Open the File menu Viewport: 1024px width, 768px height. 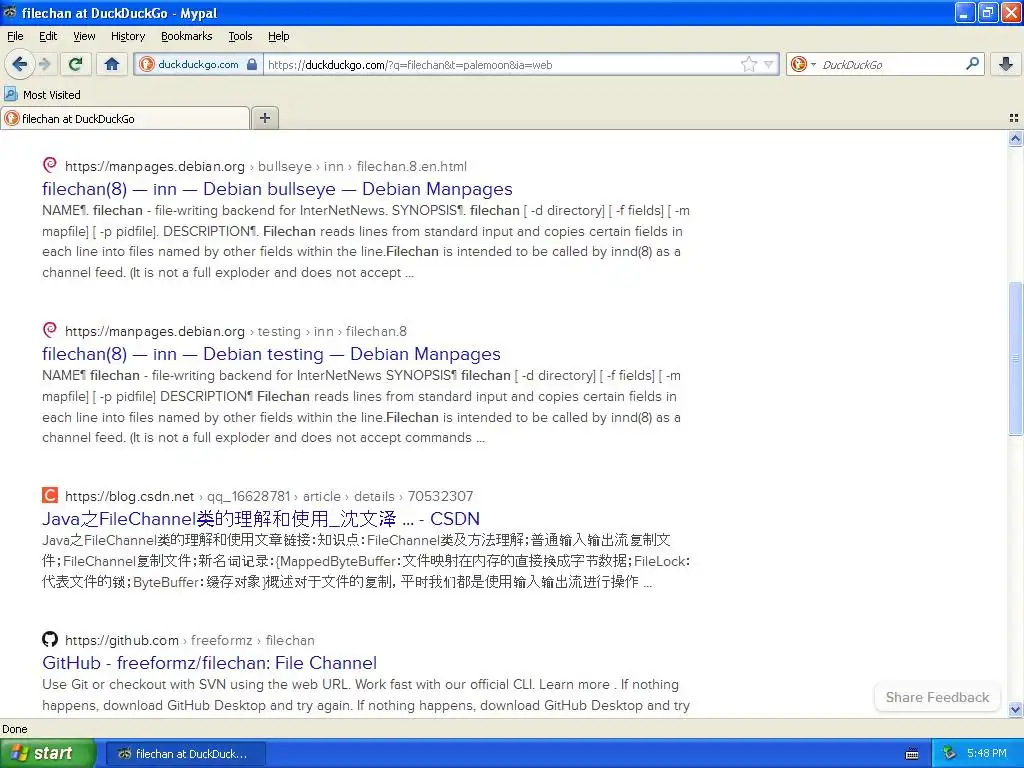(x=15, y=36)
